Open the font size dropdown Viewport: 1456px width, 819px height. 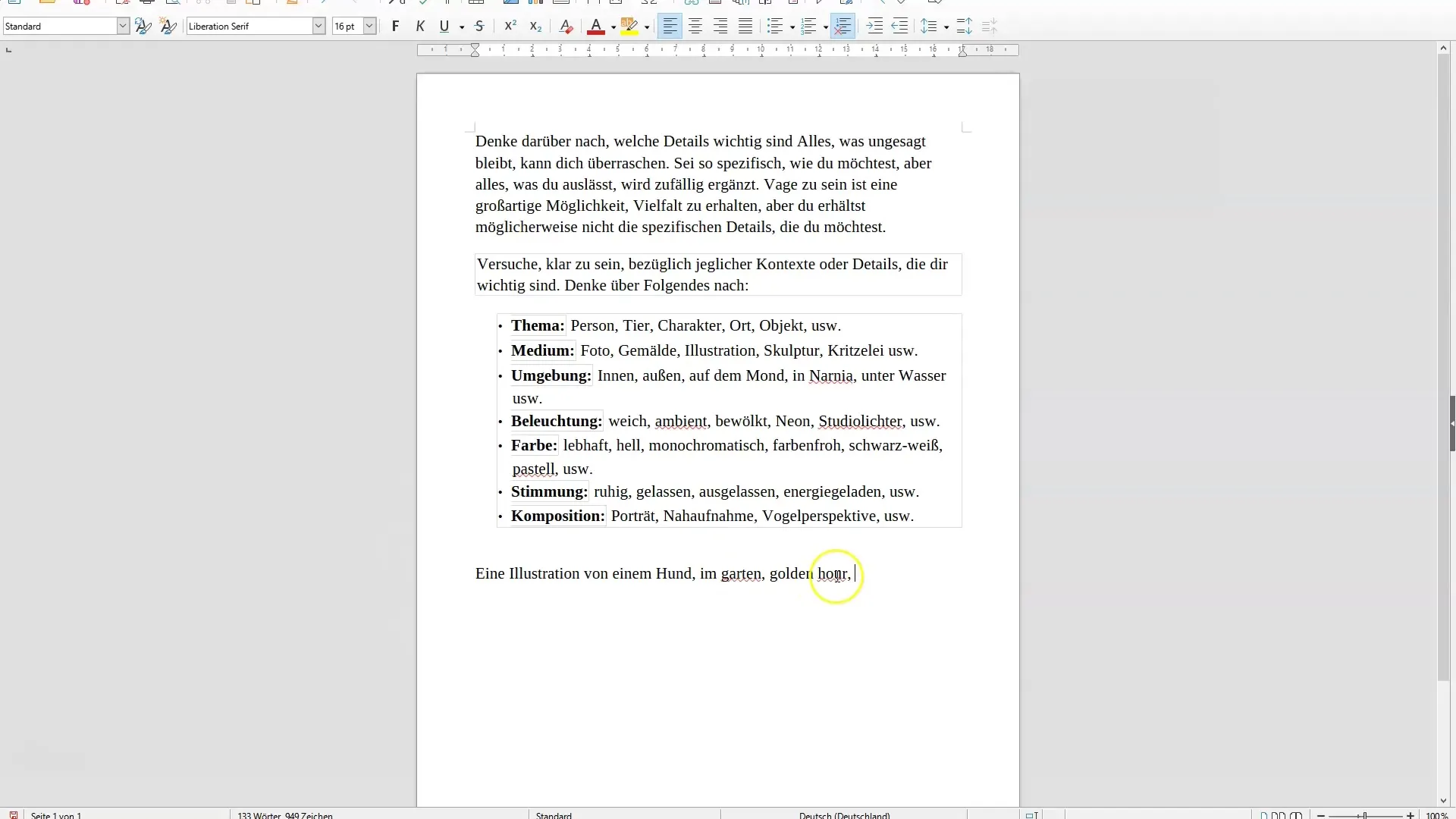(x=369, y=26)
